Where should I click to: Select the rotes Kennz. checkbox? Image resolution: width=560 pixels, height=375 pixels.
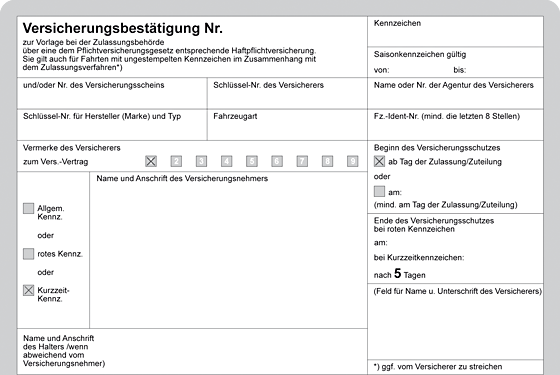coord(29,254)
